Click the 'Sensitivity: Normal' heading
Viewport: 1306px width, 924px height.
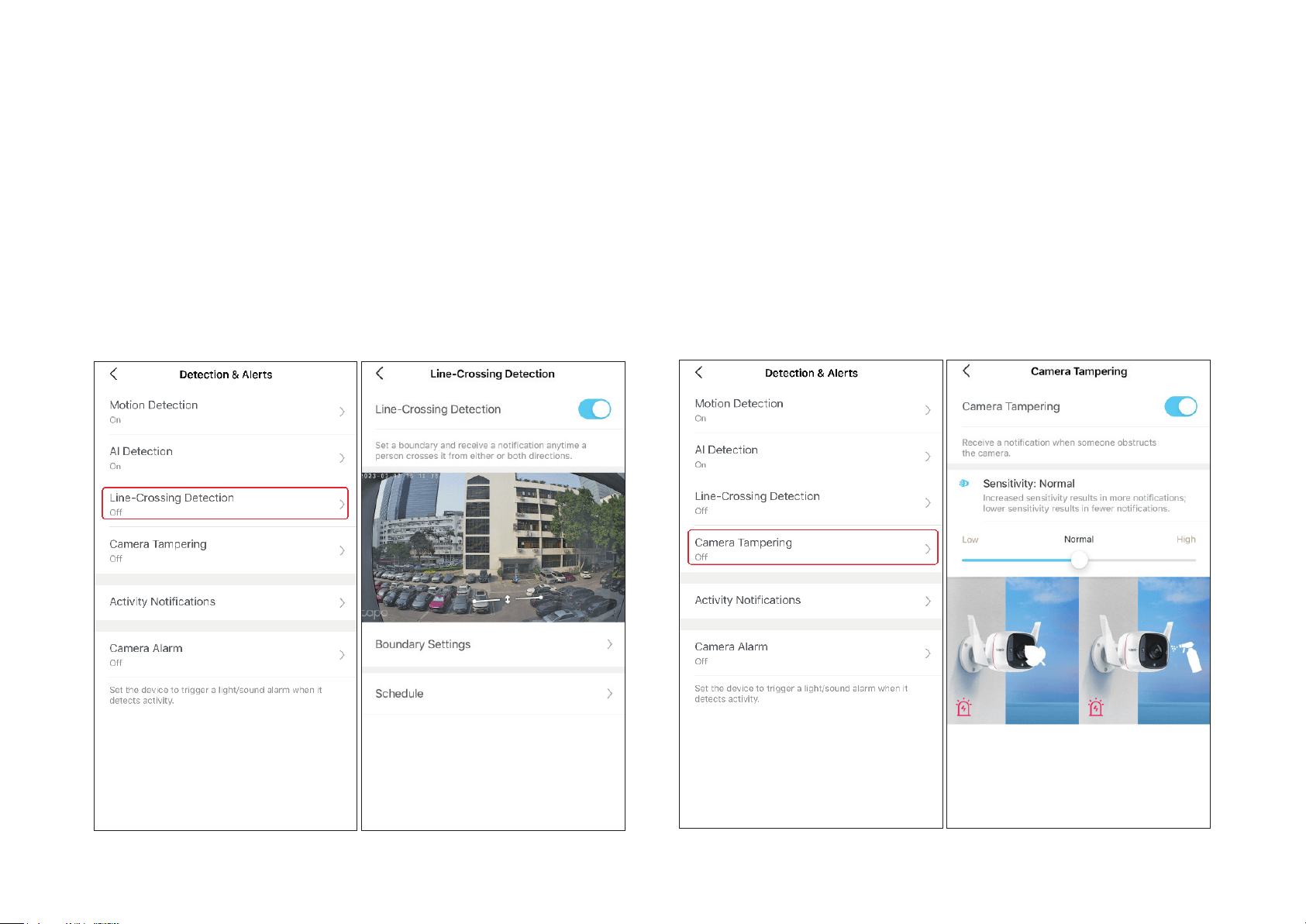(1029, 484)
